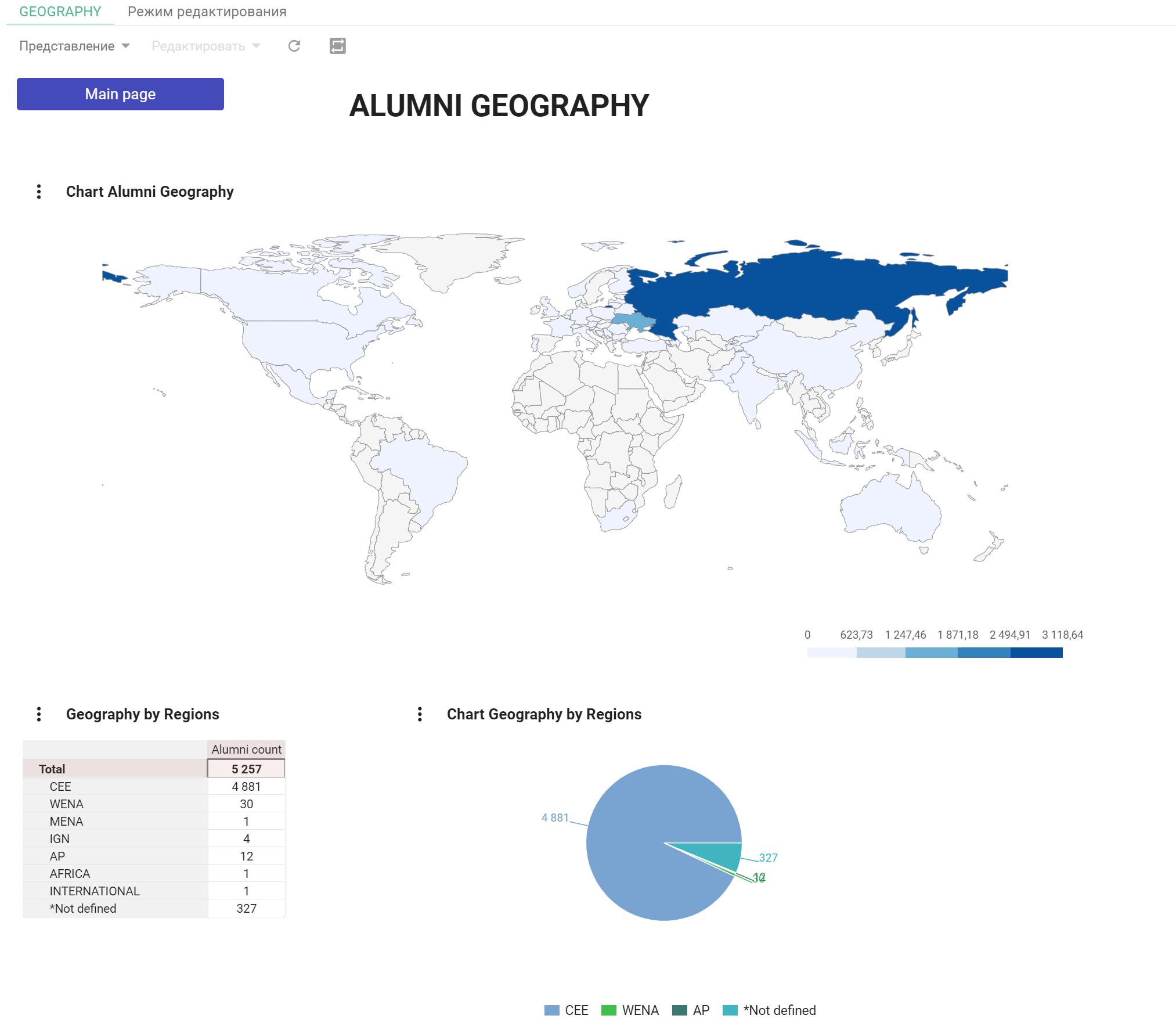Select the darkest blue legend color segment

point(1036,653)
